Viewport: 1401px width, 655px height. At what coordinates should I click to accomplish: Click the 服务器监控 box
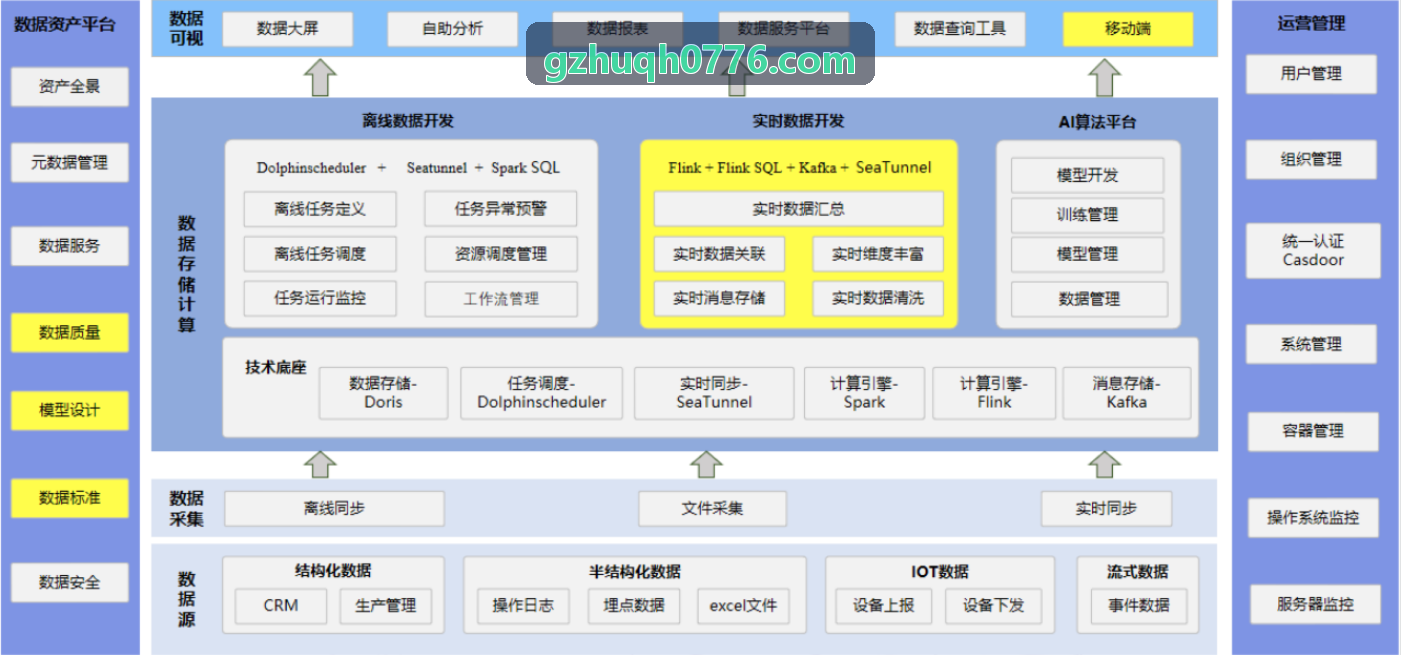(x=1315, y=605)
